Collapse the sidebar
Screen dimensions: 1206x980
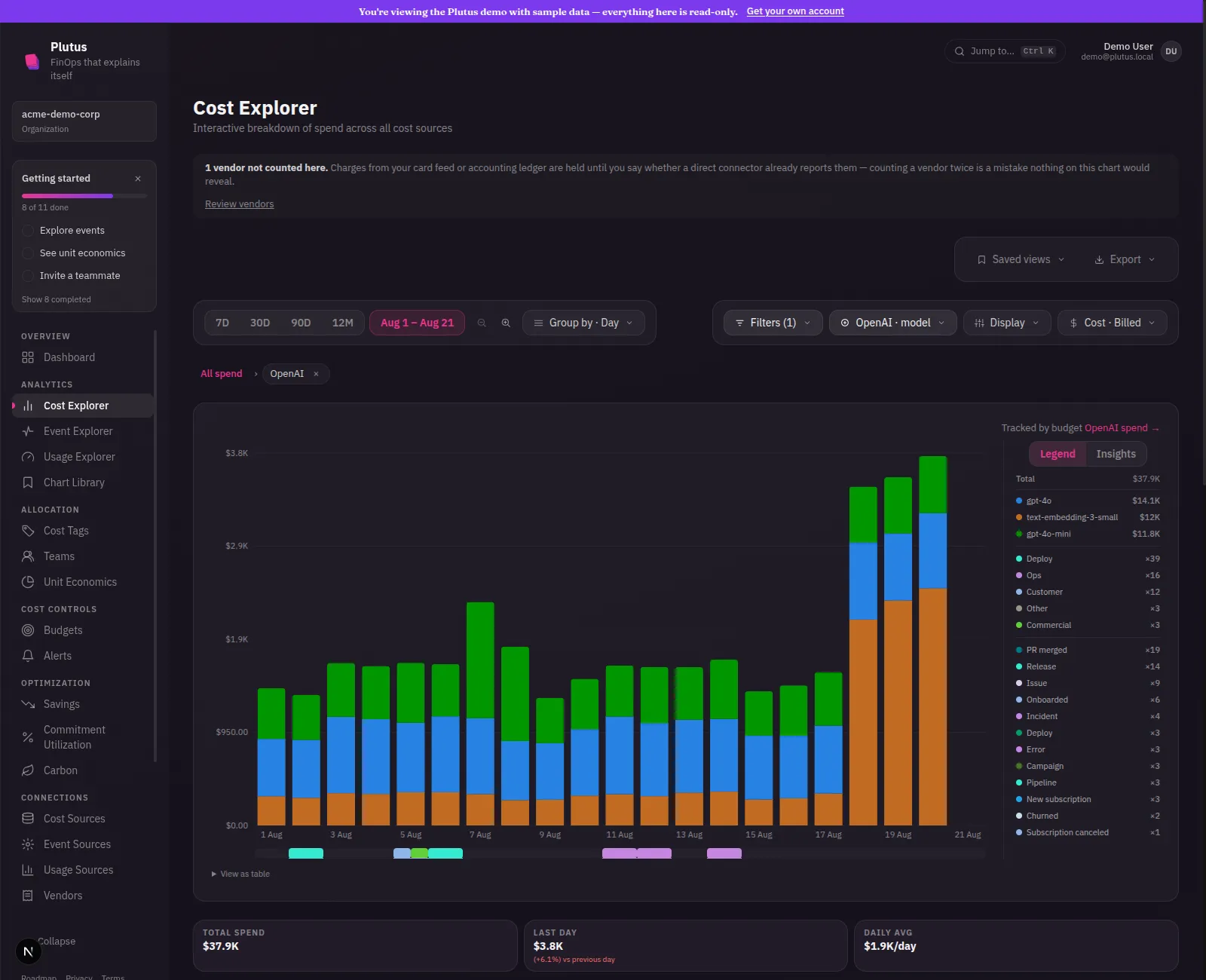[57, 942]
